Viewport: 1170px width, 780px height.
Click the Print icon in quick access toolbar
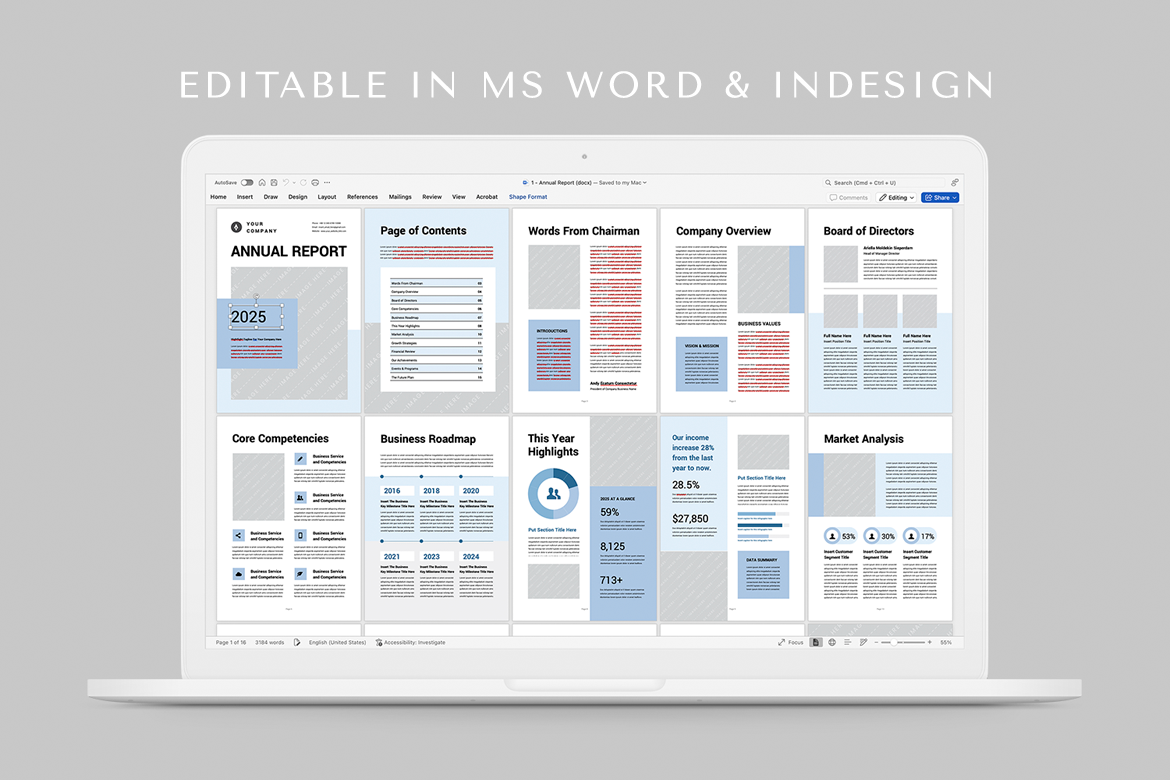point(315,183)
